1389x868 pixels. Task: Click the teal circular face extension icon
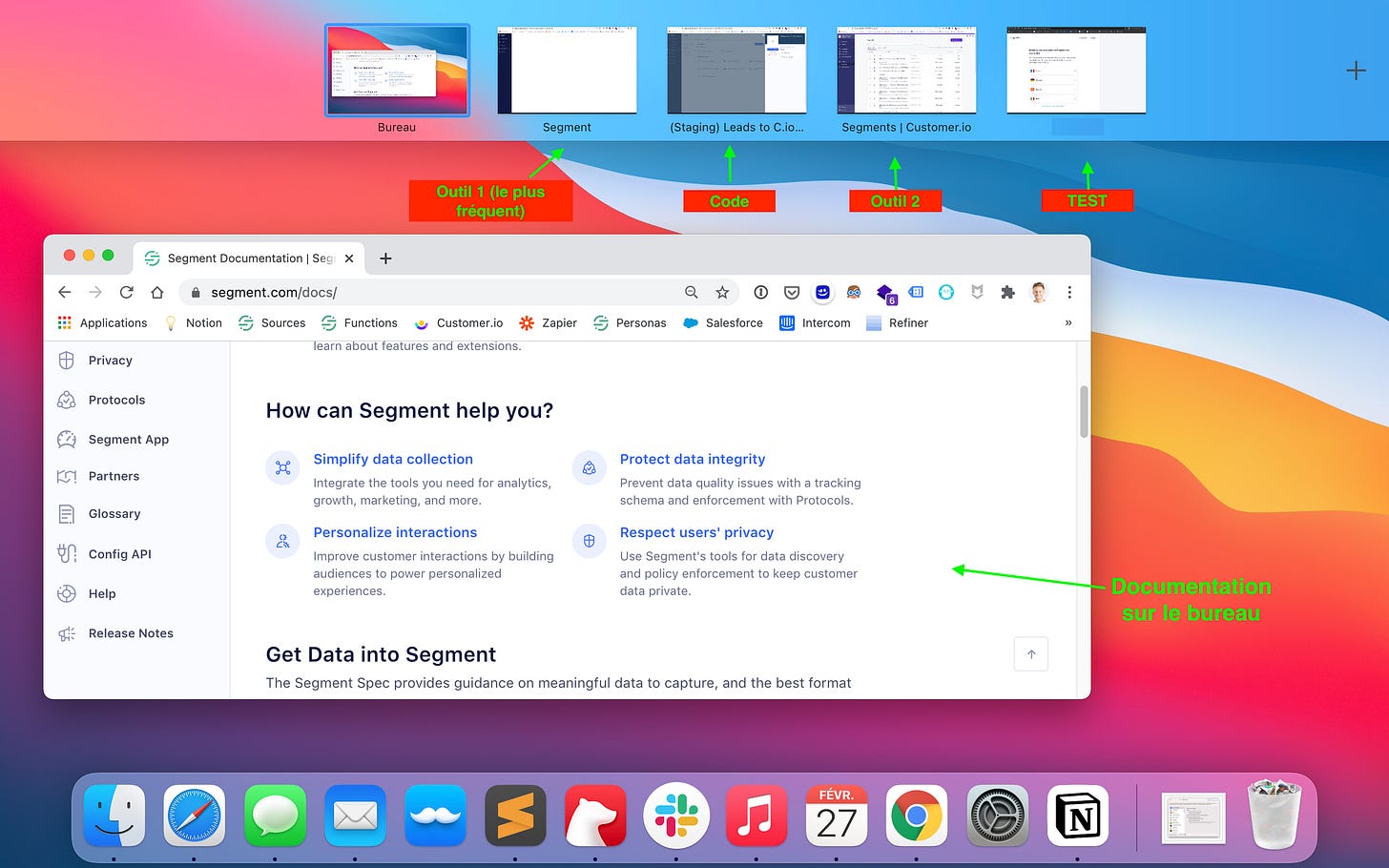tap(946, 292)
